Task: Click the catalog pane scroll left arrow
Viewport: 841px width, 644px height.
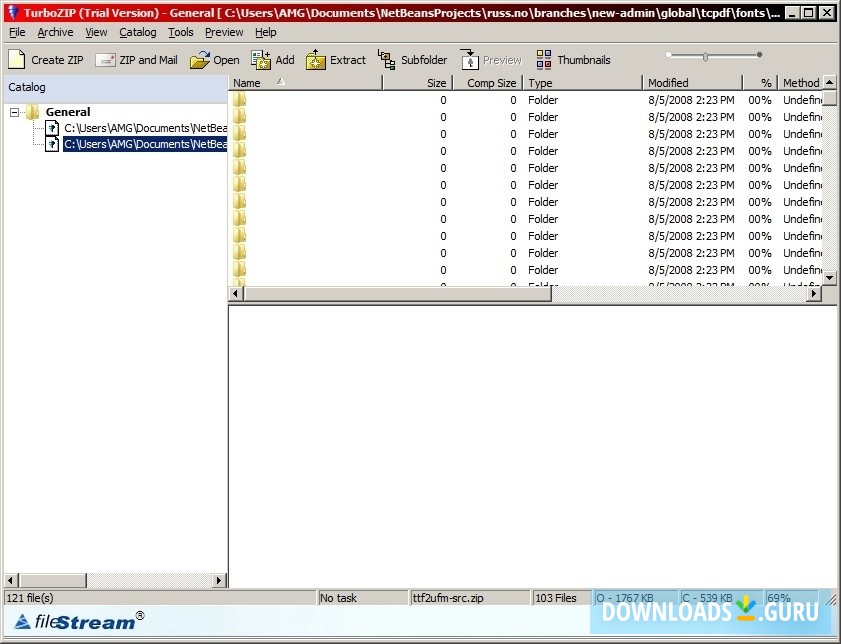Action: pos(11,580)
